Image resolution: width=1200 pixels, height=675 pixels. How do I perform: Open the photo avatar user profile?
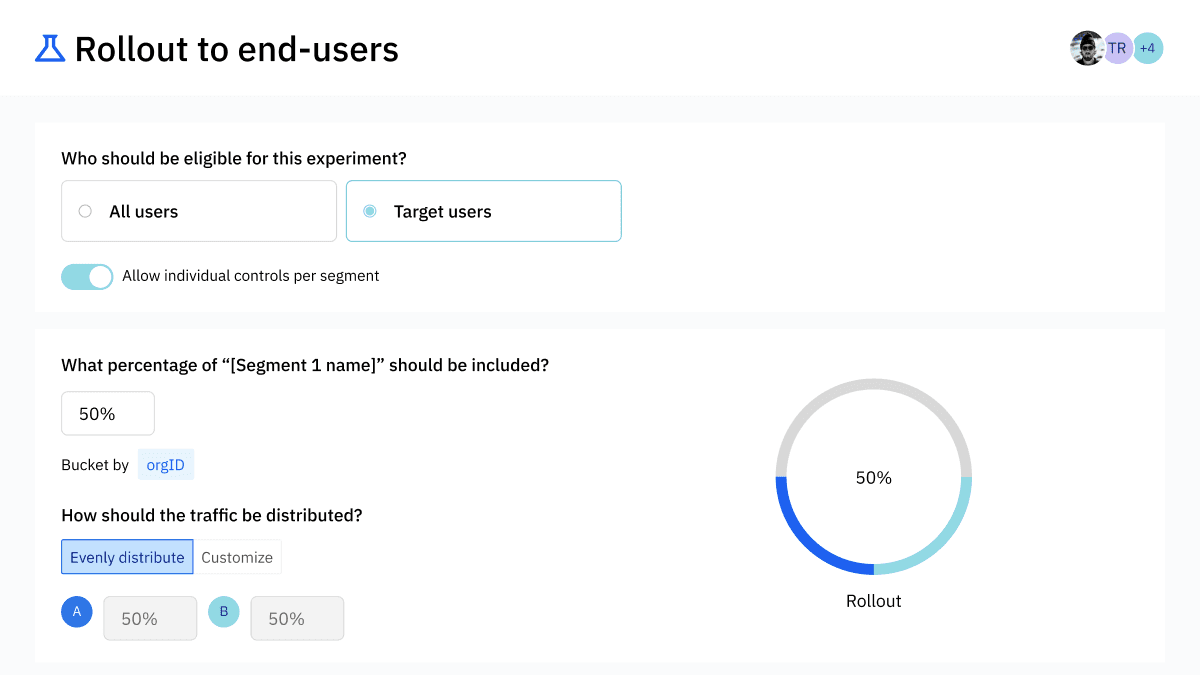[x=1086, y=48]
